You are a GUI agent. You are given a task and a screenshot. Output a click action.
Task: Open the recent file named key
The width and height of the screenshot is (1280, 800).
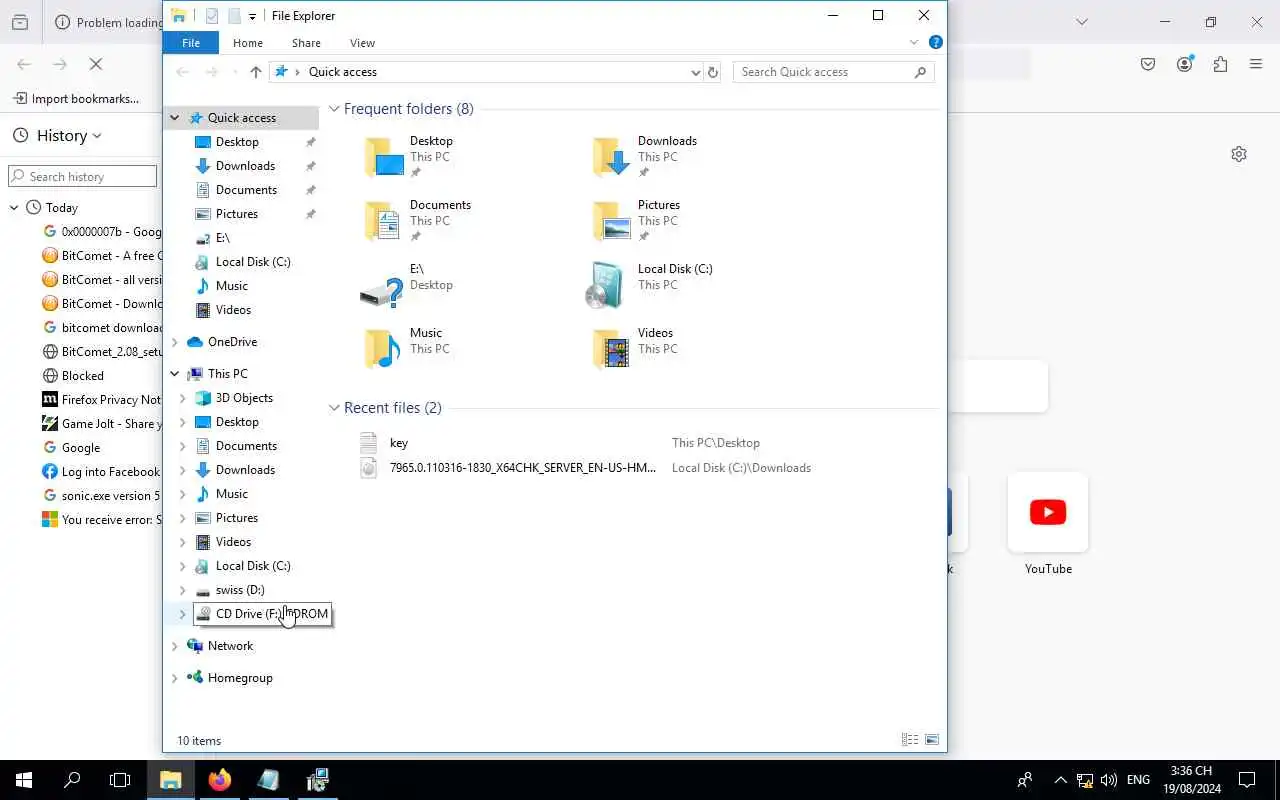pos(399,443)
